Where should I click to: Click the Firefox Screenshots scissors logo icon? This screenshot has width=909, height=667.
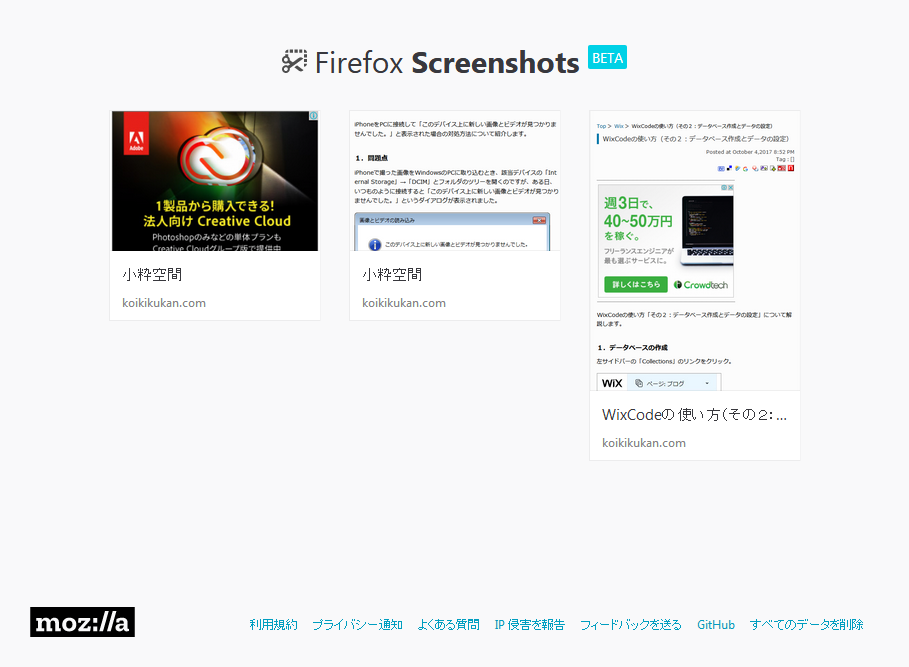pyautogui.click(x=294, y=61)
